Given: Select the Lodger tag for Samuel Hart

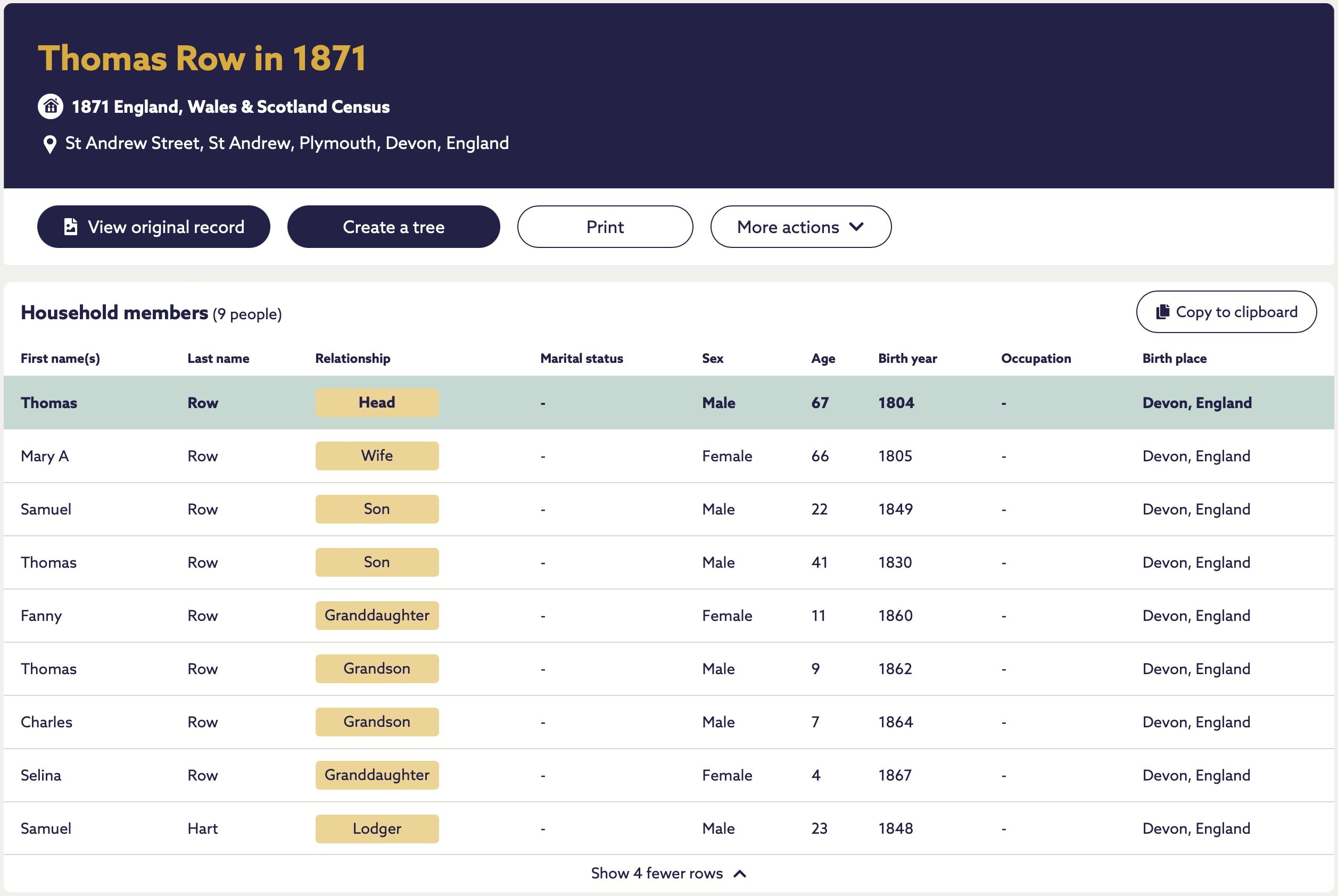Looking at the screenshot, I should click(x=377, y=828).
